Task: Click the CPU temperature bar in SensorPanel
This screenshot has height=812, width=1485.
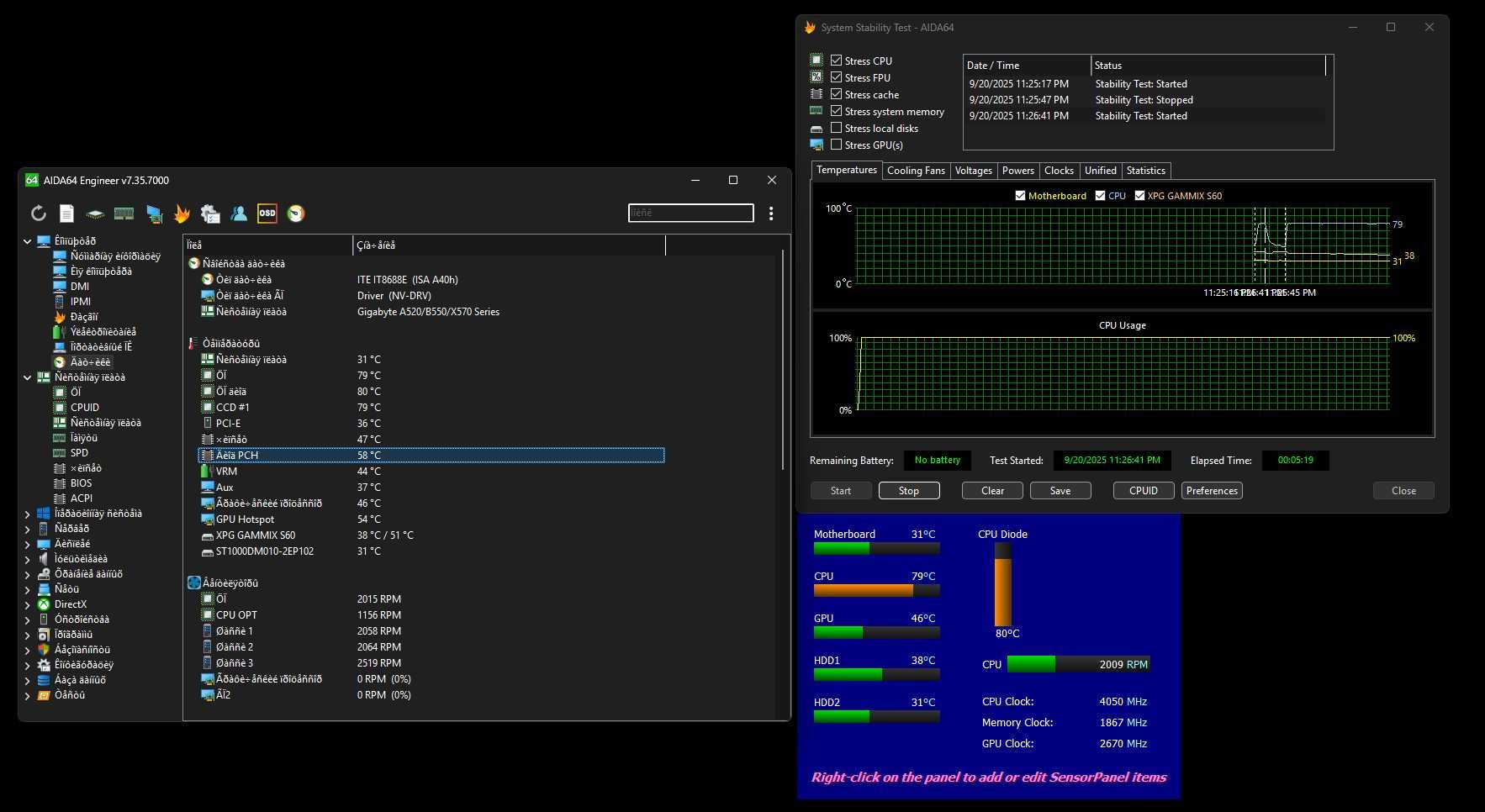Action: pyautogui.click(x=876, y=590)
